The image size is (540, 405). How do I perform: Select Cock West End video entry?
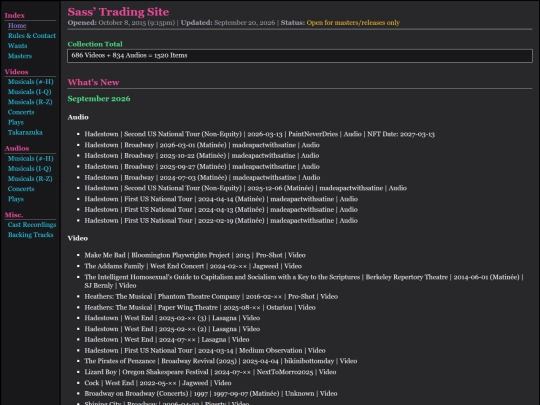pyautogui.click(x=158, y=383)
